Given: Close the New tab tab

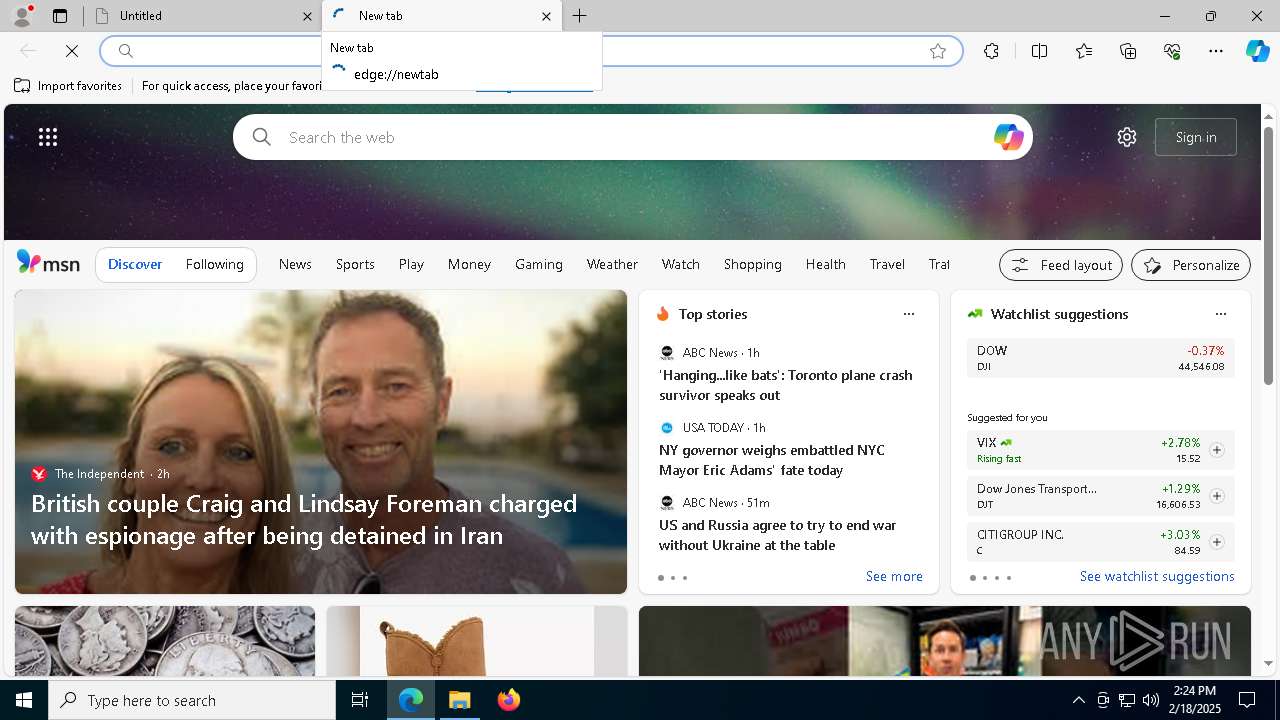Looking at the screenshot, I should pyautogui.click(x=546, y=16).
